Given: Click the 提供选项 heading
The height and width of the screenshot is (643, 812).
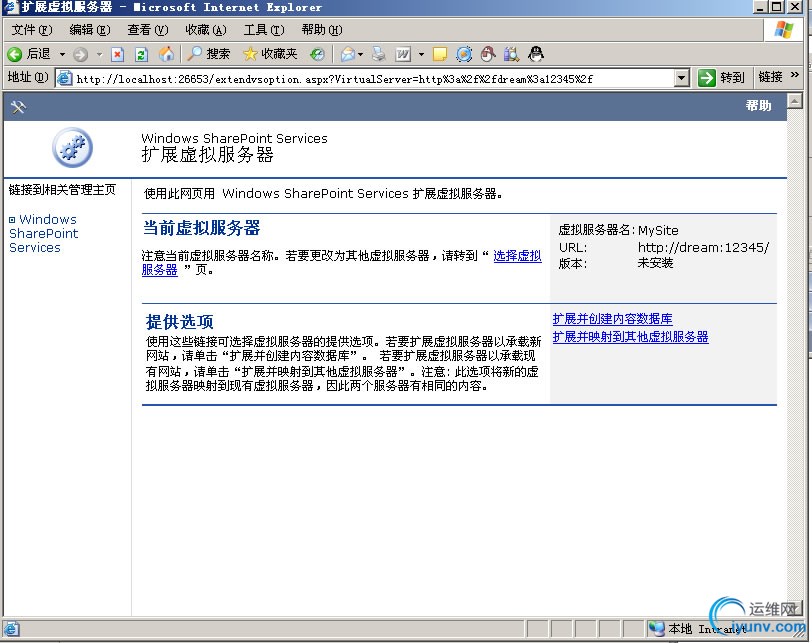Looking at the screenshot, I should coord(180,322).
